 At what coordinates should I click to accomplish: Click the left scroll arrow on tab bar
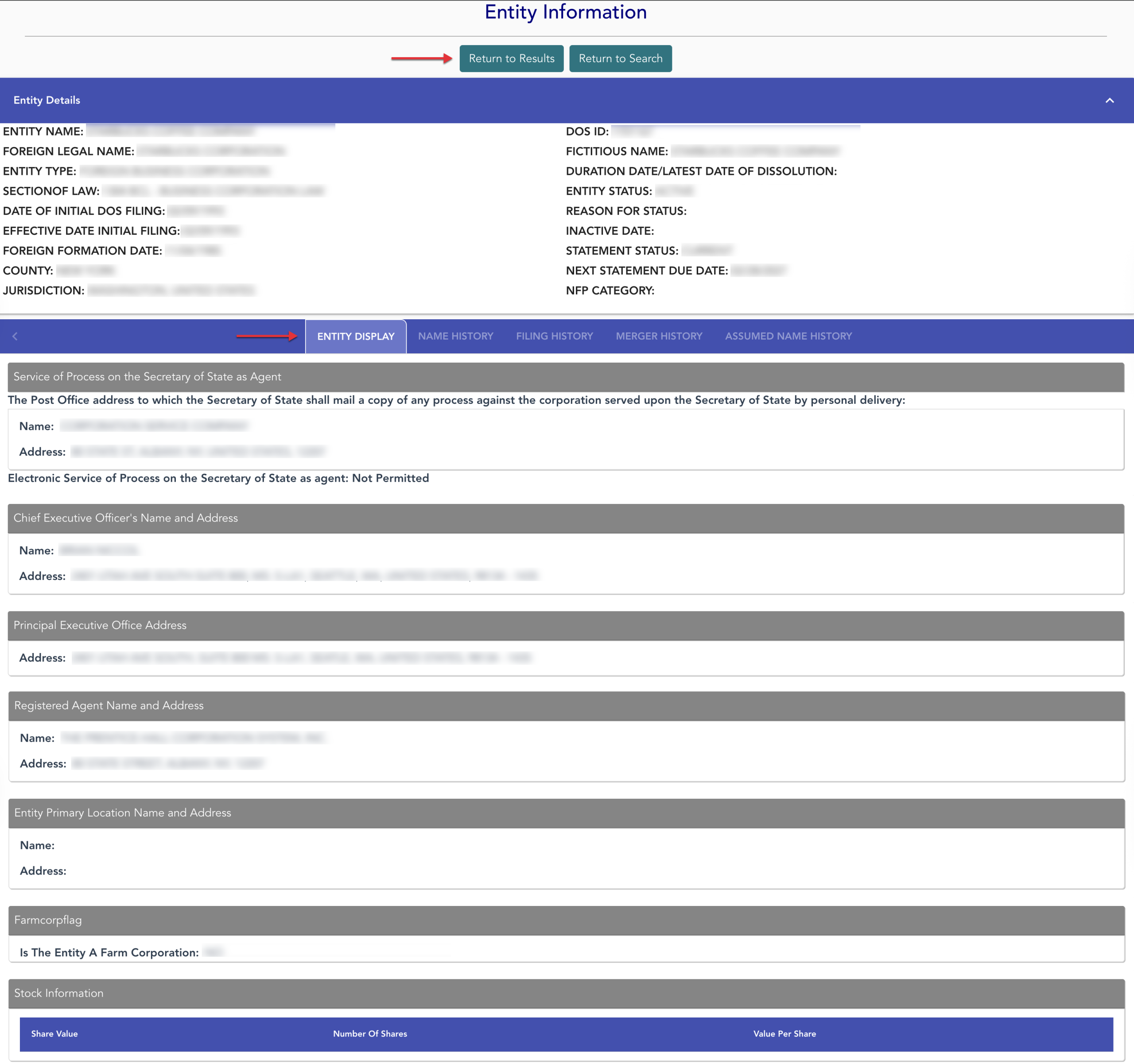[16, 337]
